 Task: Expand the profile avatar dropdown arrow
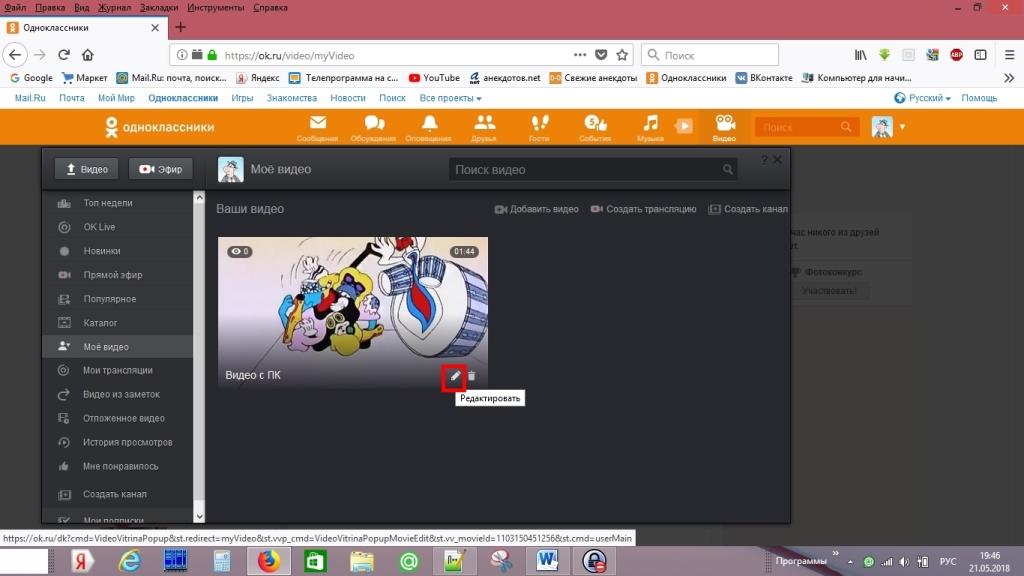point(903,127)
